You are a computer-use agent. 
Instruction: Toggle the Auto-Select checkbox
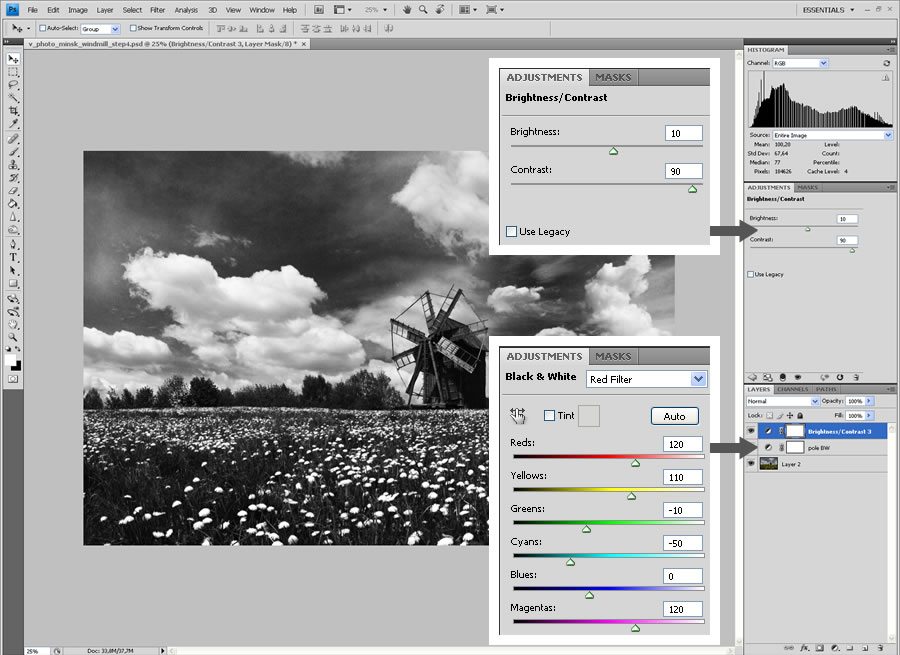pyautogui.click(x=45, y=28)
